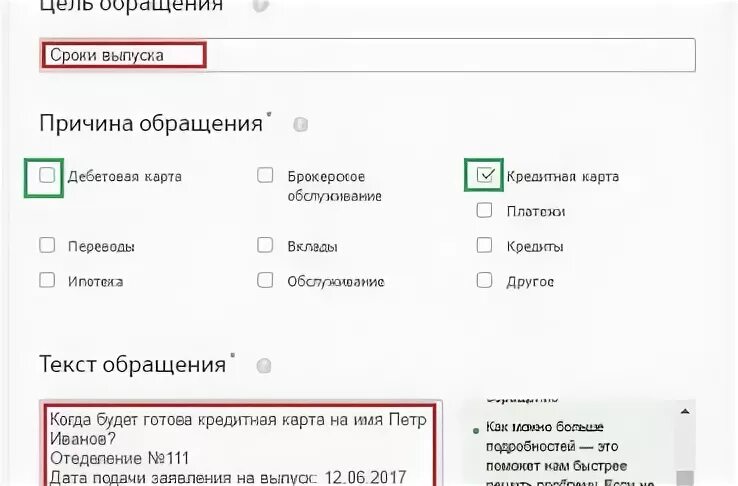Click the Обслуживание label text

[x=336, y=282]
